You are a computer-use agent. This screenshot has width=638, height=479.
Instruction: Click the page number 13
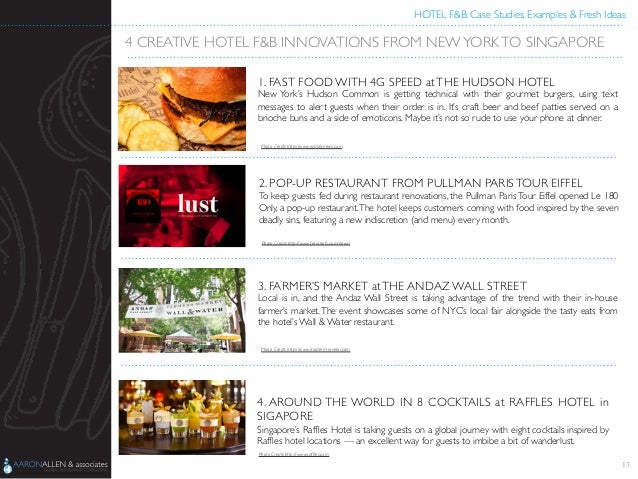pos(625,464)
